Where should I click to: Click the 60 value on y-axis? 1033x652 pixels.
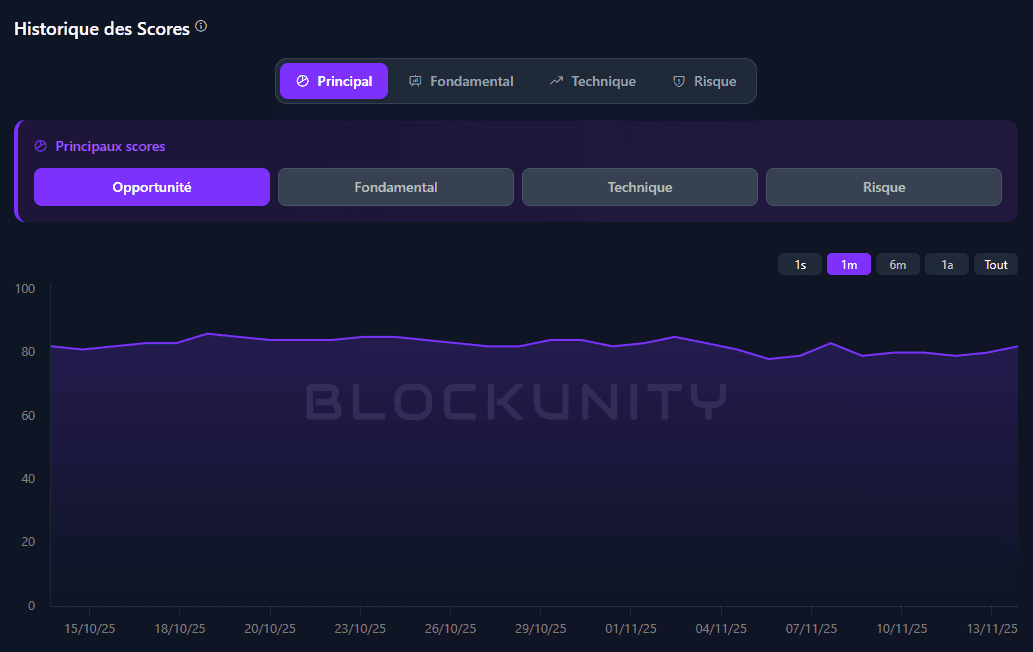point(28,416)
